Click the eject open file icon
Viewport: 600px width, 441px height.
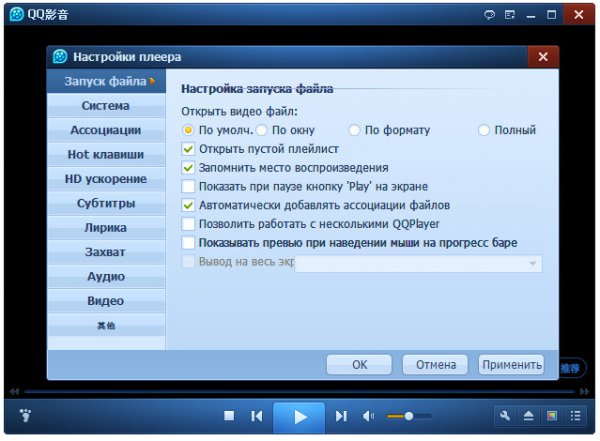(528, 416)
